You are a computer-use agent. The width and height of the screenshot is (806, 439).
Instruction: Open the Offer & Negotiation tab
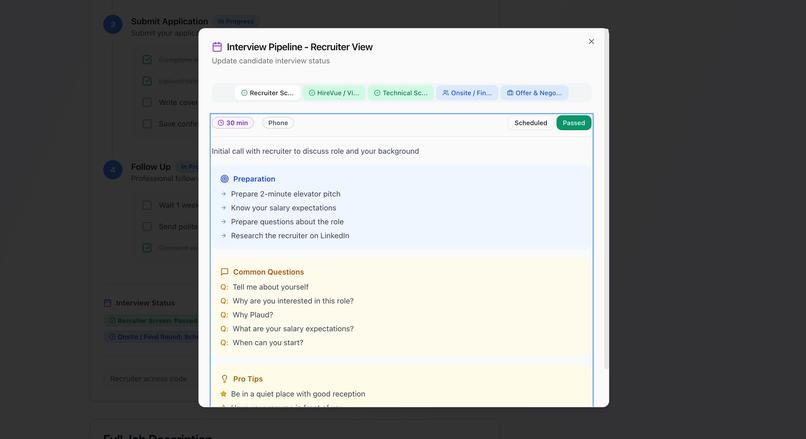534,93
